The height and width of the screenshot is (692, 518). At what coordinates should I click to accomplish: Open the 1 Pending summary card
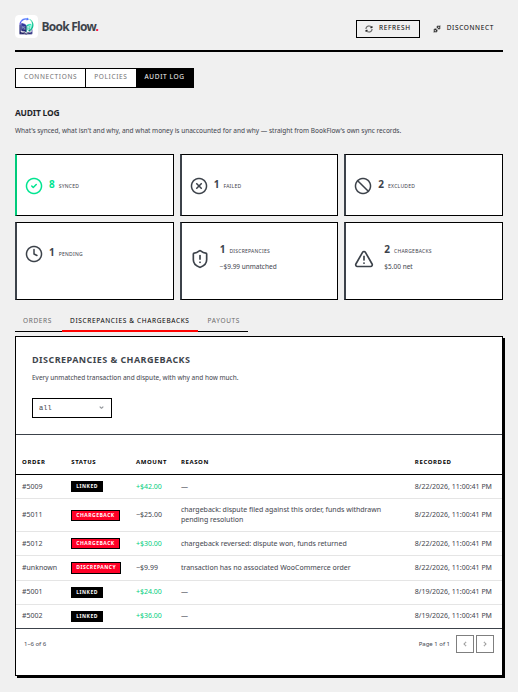[94, 261]
